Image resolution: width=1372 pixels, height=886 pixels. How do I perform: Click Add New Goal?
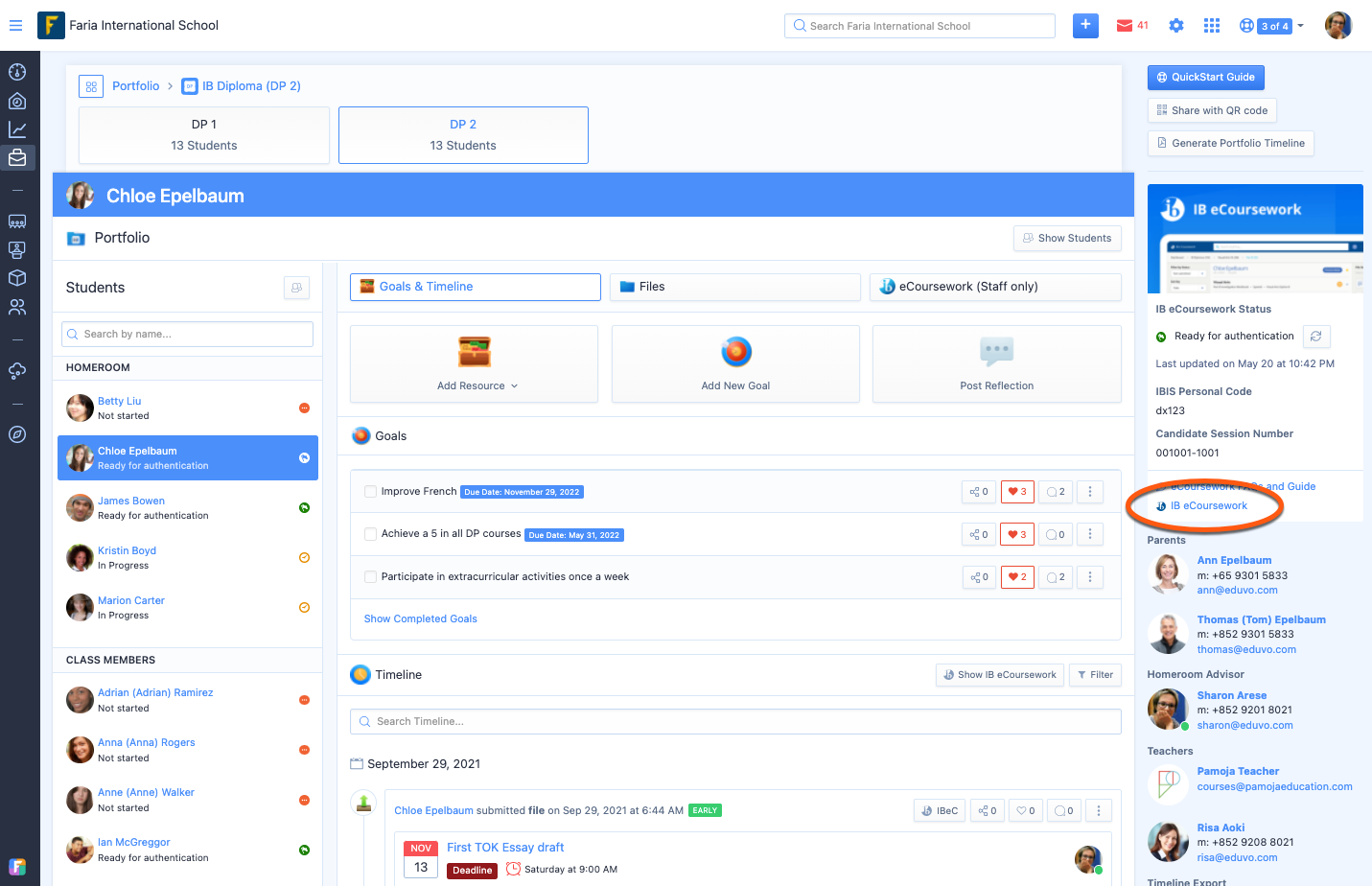click(735, 364)
